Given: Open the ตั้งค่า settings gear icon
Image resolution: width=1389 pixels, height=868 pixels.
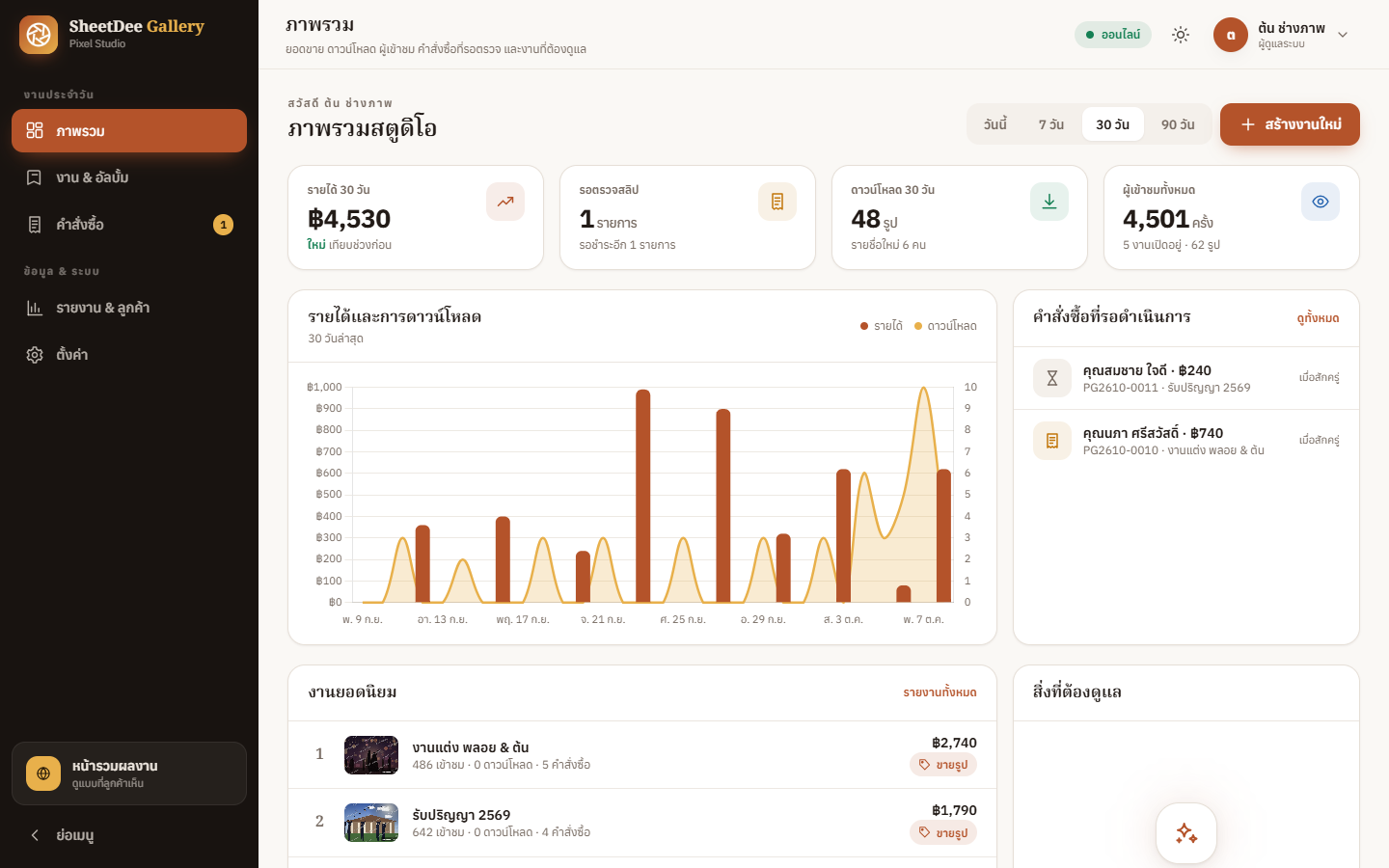Looking at the screenshot, I should [35, 355].
